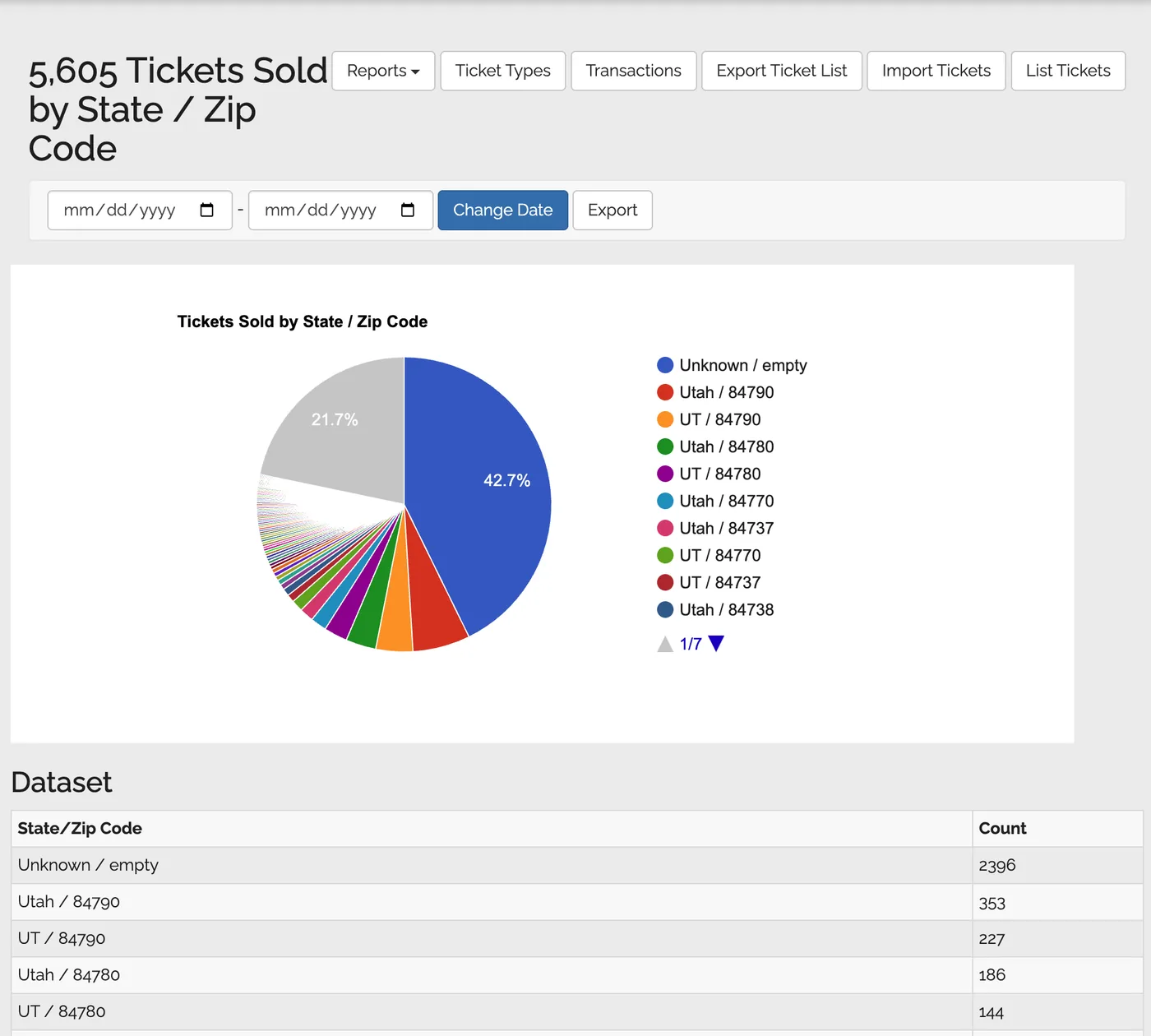Click the chart title text
Screen dimensions: 1151x1036
click(x=303, y=321)
